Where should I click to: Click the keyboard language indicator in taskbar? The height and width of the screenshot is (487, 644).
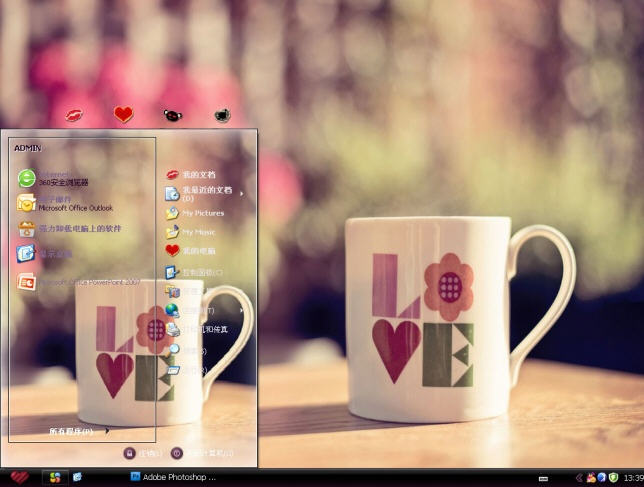point(543,478)
